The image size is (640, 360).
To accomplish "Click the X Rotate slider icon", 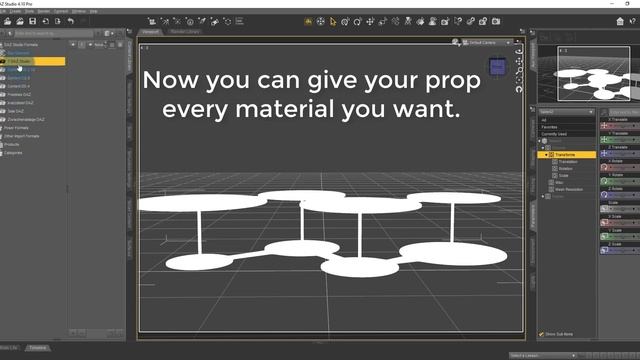I will [604, 167].
